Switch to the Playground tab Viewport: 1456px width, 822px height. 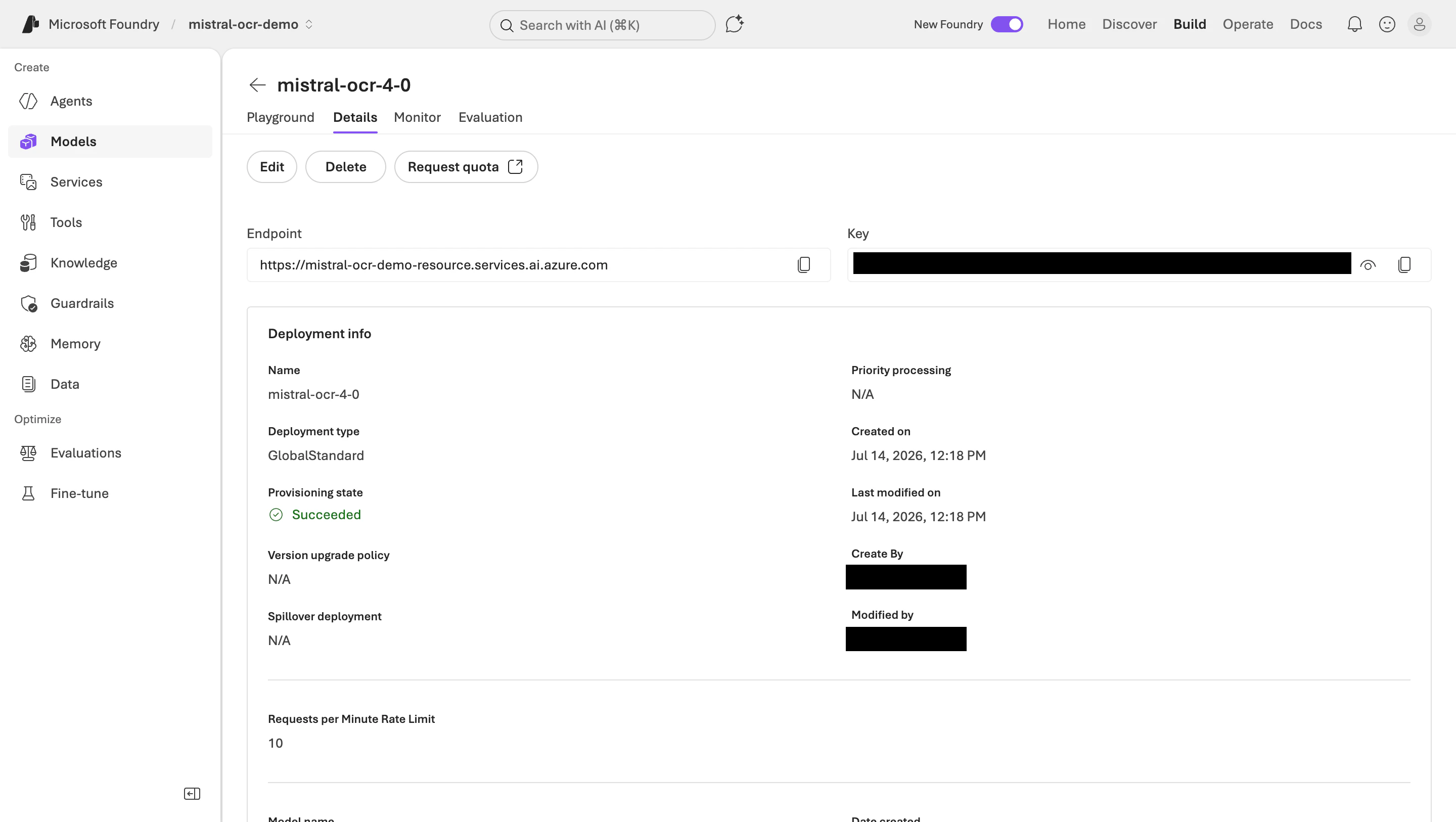click(281, 117)
